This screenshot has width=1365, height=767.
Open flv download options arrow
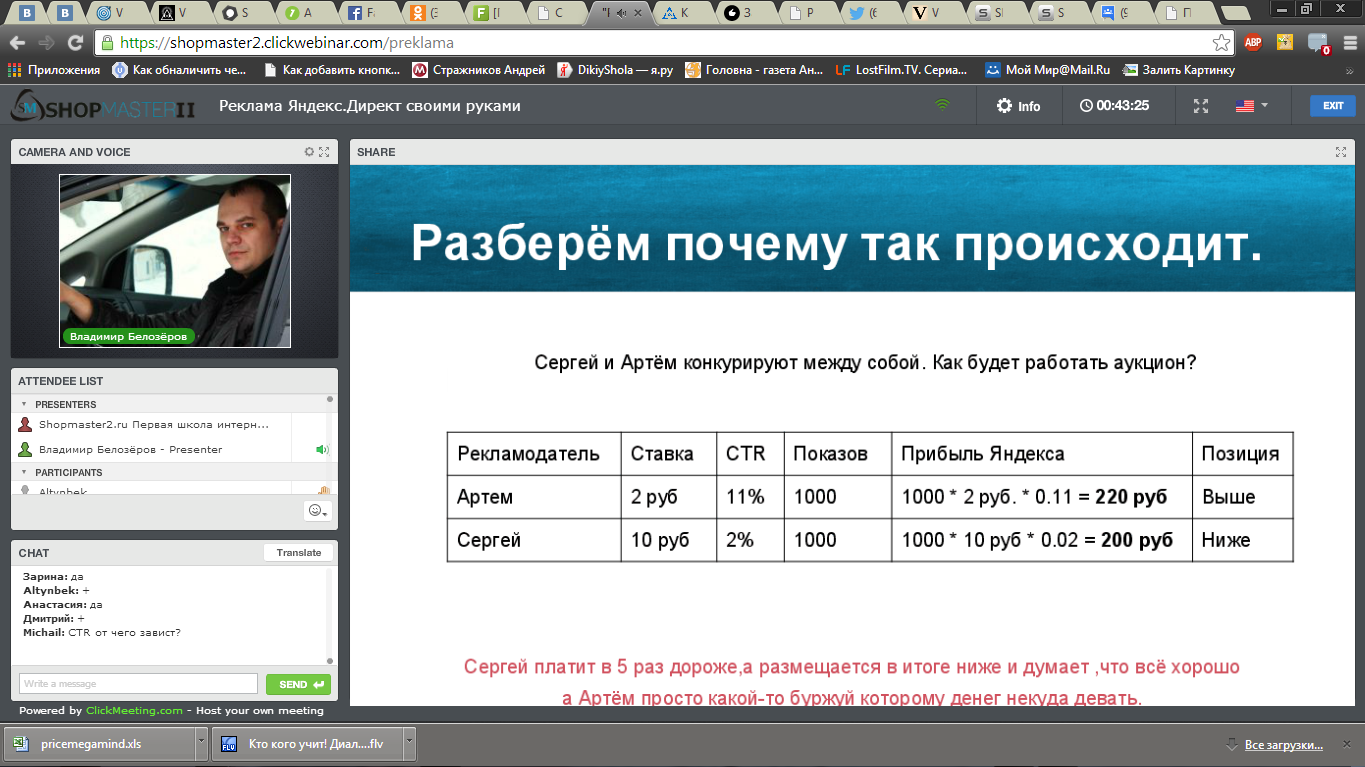click(408, 745)
